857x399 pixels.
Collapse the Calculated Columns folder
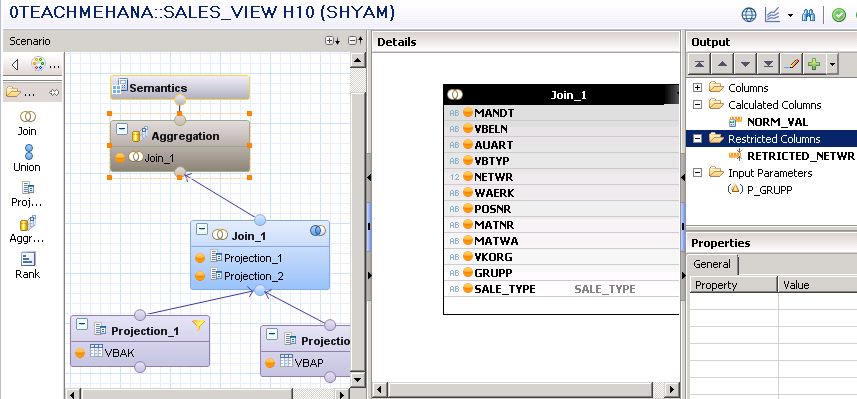(x=697, y=104)
